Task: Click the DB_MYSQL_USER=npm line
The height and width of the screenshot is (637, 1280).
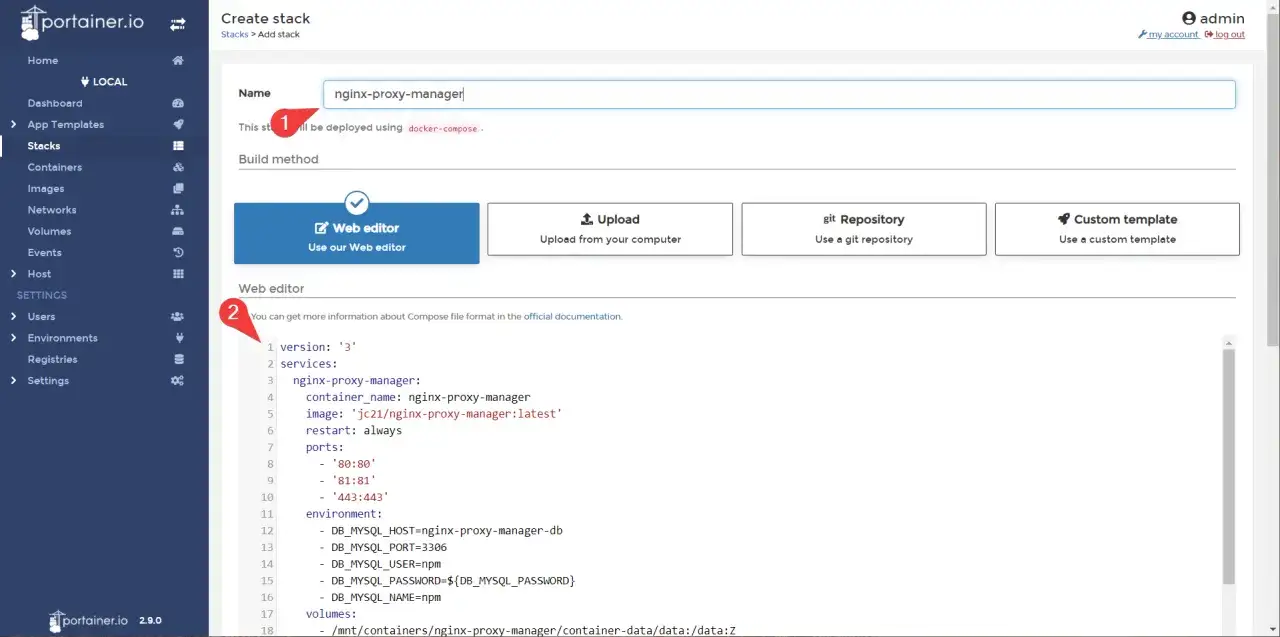Action: 380,564
